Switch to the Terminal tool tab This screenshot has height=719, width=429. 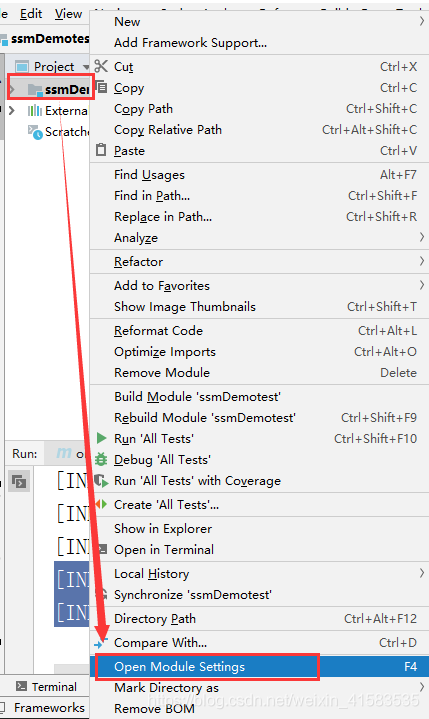47,686
